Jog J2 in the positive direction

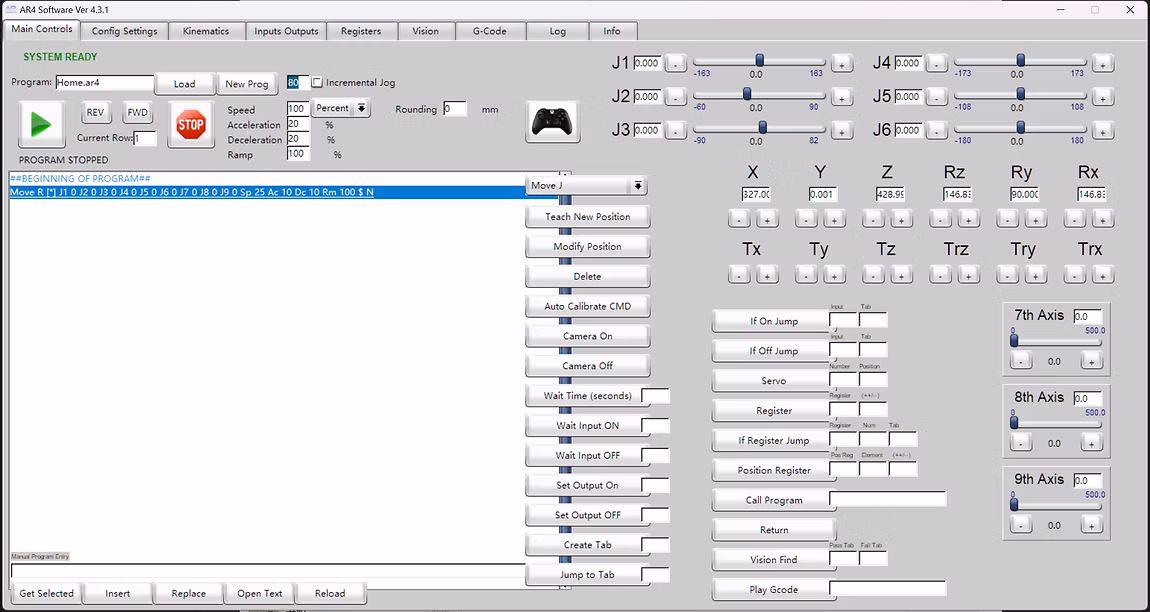coord(841,97)
